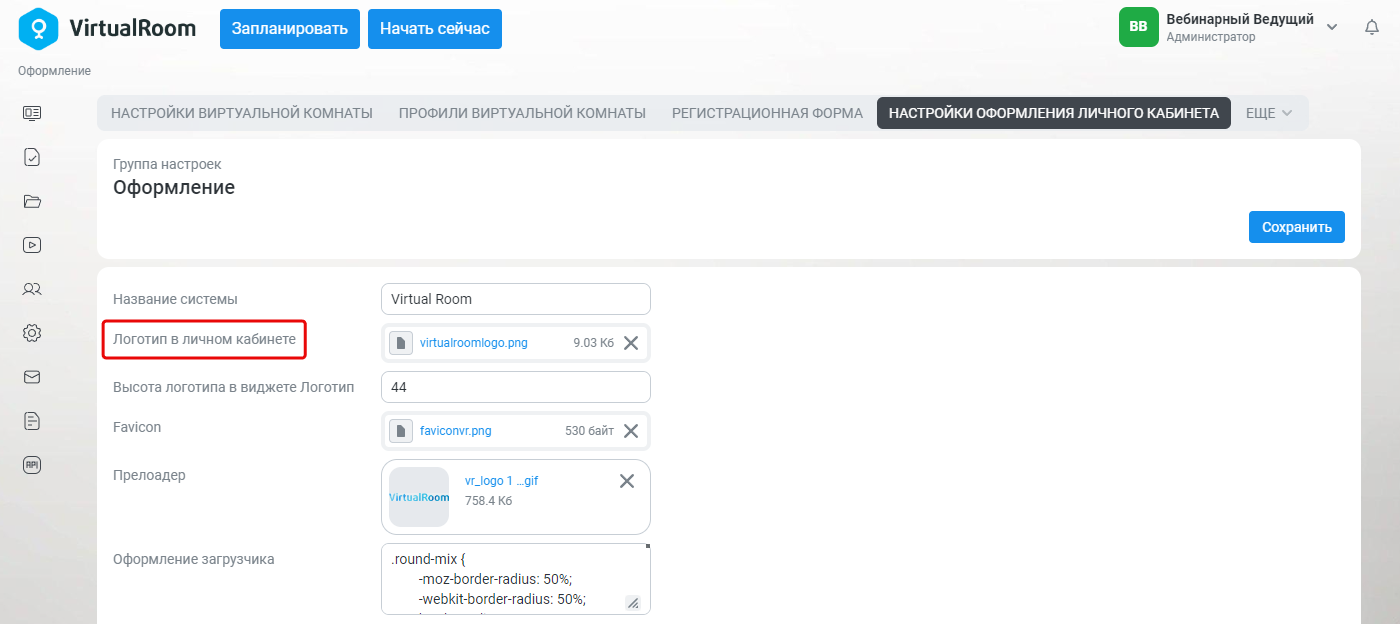1400x624 pixels.
Task: Expand the ЕЩЕ tab dropdown
Action: pyautogui.click(x=1269, y=113)
